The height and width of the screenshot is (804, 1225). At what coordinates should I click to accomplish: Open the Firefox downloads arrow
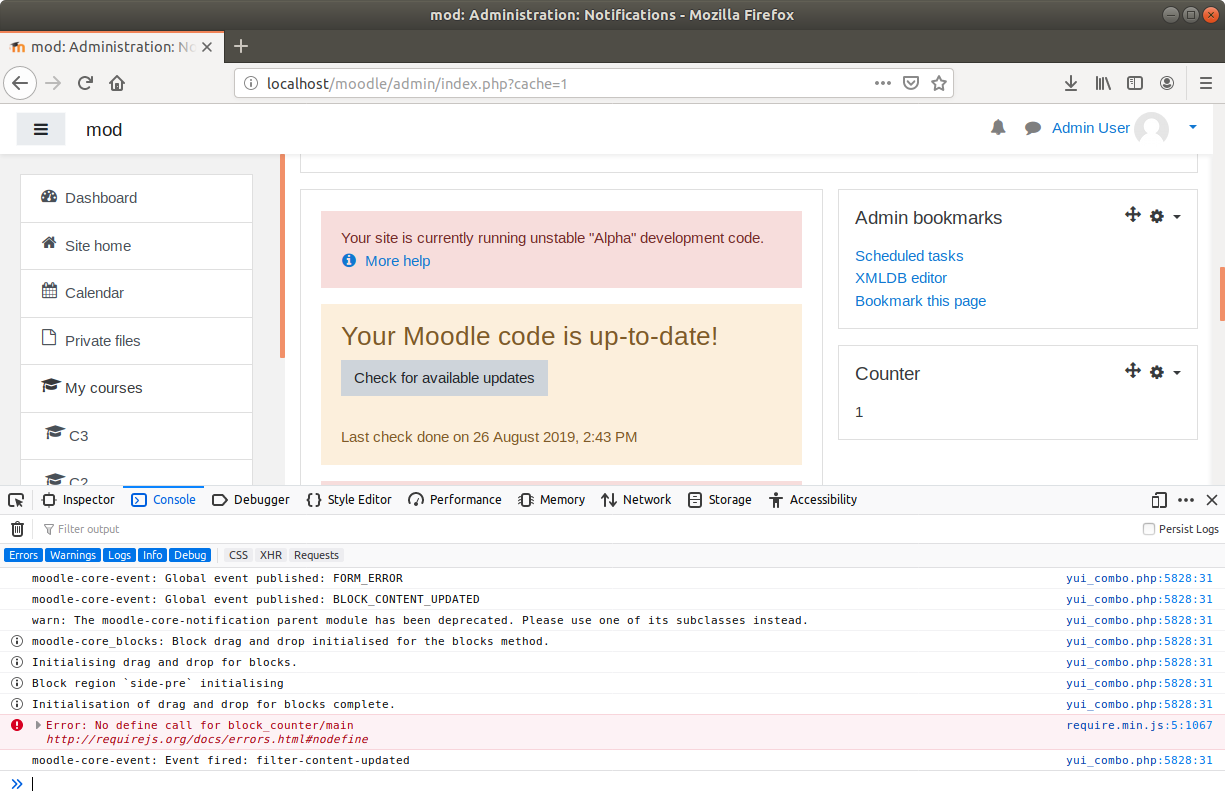click(x=1071, y=83)
